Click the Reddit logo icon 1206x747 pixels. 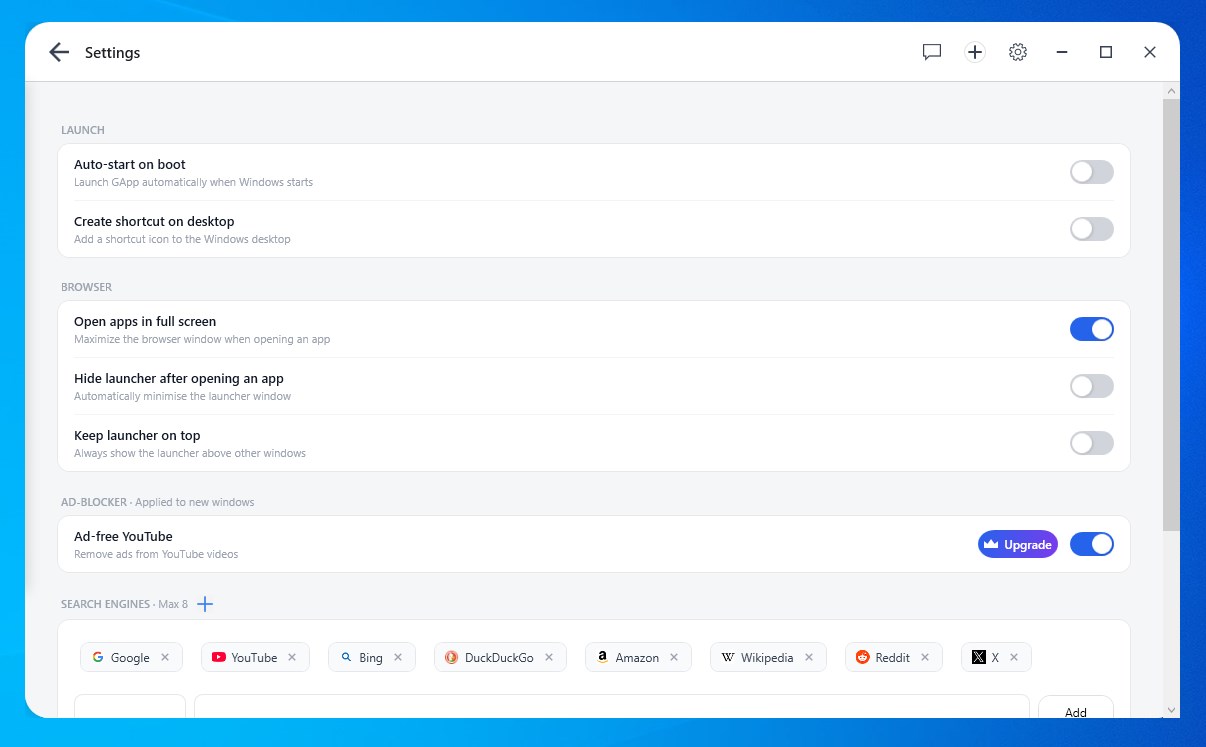point(863,657)
